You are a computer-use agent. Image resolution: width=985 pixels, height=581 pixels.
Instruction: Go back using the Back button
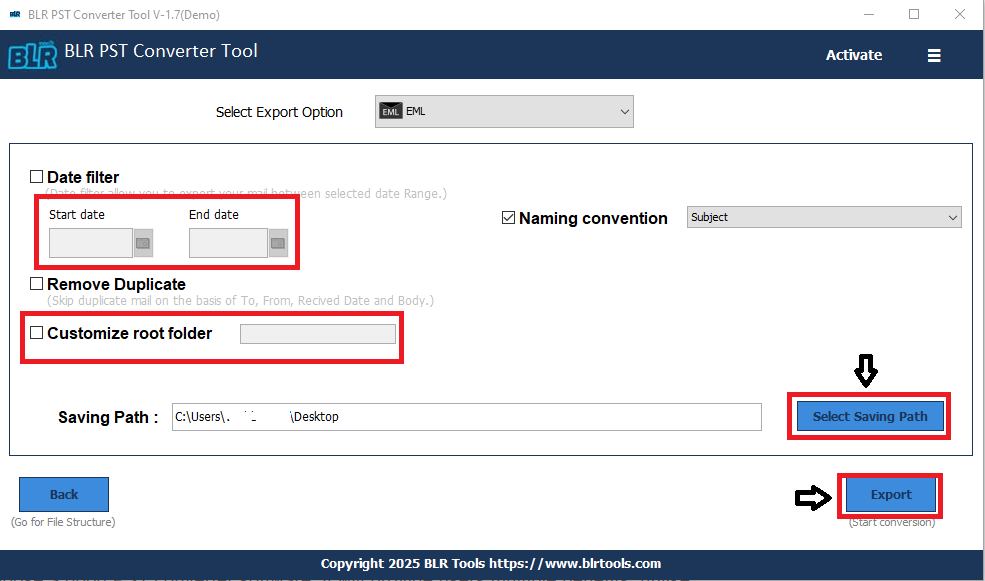tap(63, 494)
